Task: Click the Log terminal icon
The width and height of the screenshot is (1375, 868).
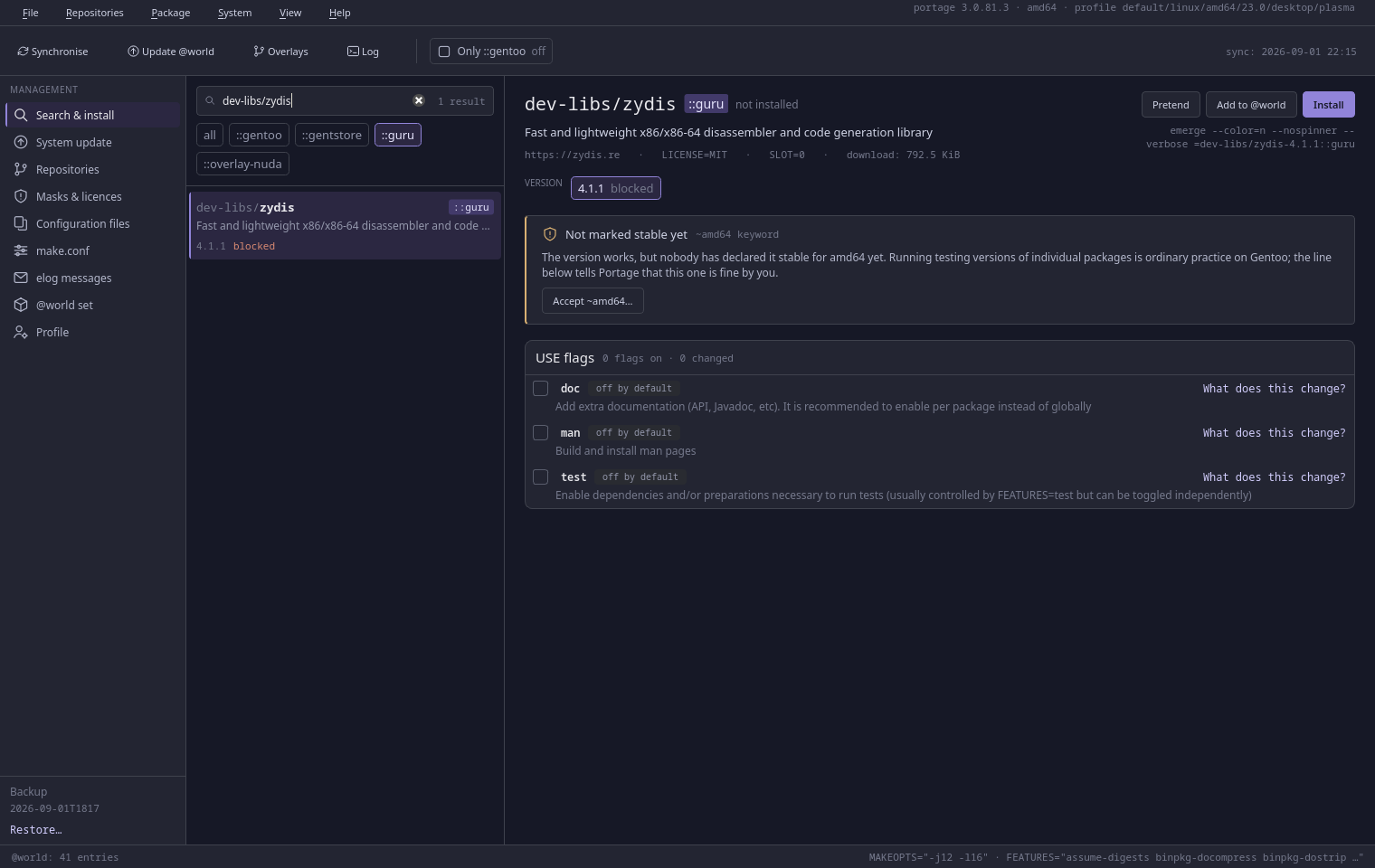Action: [x=353, y=52]
